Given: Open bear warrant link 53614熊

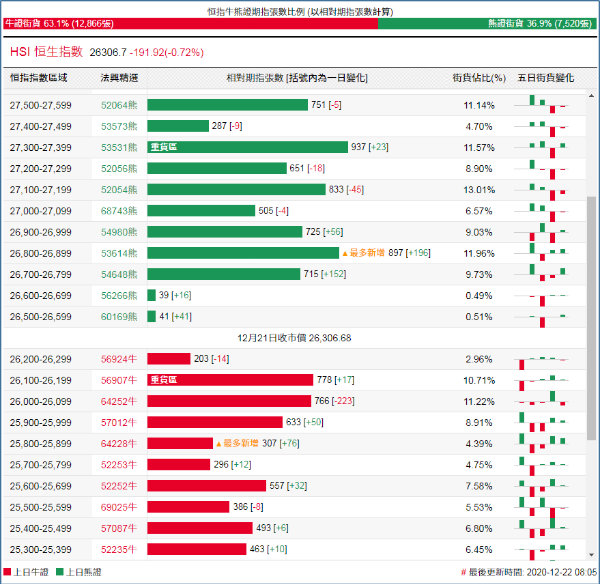Looking at the screenshot, I should 119,253.
